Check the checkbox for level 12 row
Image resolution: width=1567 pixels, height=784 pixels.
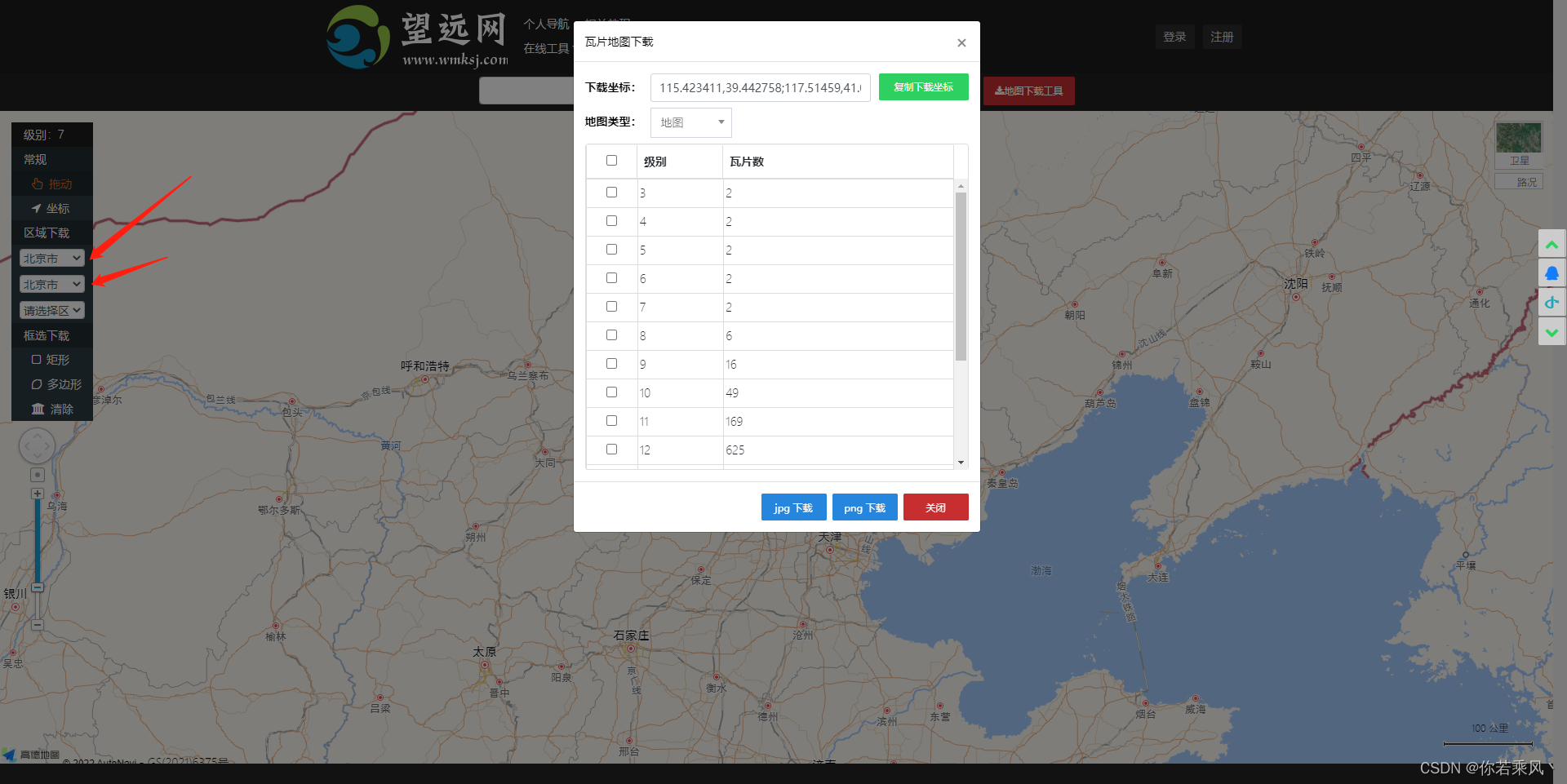tap(611, 450)
